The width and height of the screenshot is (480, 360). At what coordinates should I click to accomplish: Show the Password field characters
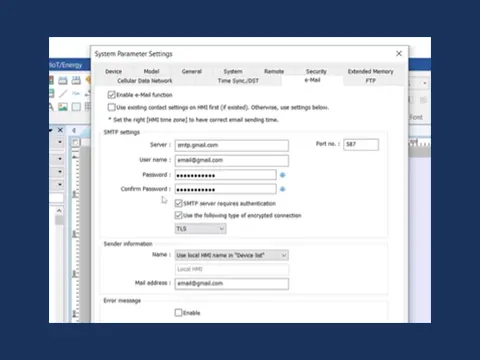(x=282, y=175)
